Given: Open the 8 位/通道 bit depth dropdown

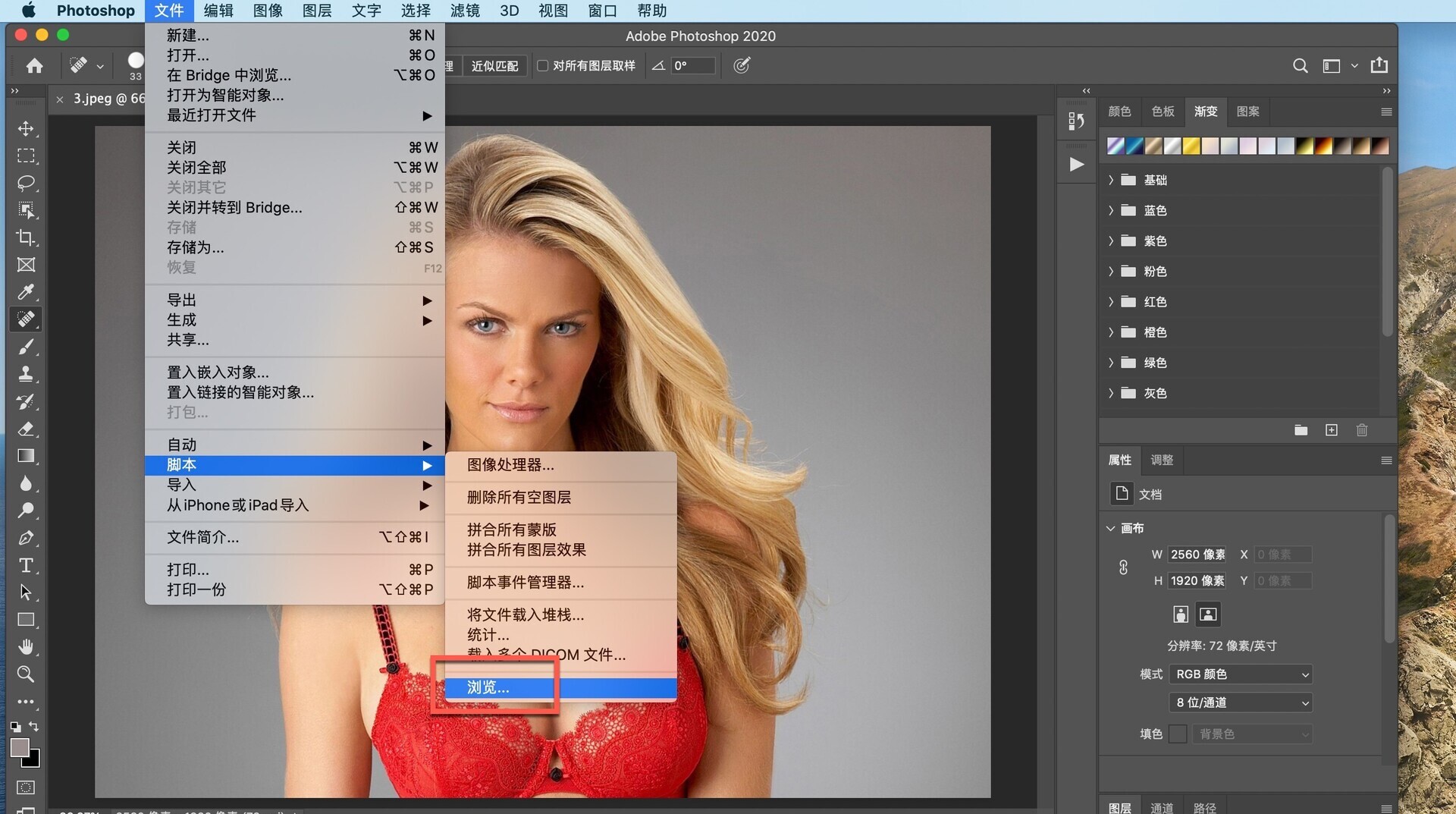Looking at the screenshot, I should (1241, 703).
